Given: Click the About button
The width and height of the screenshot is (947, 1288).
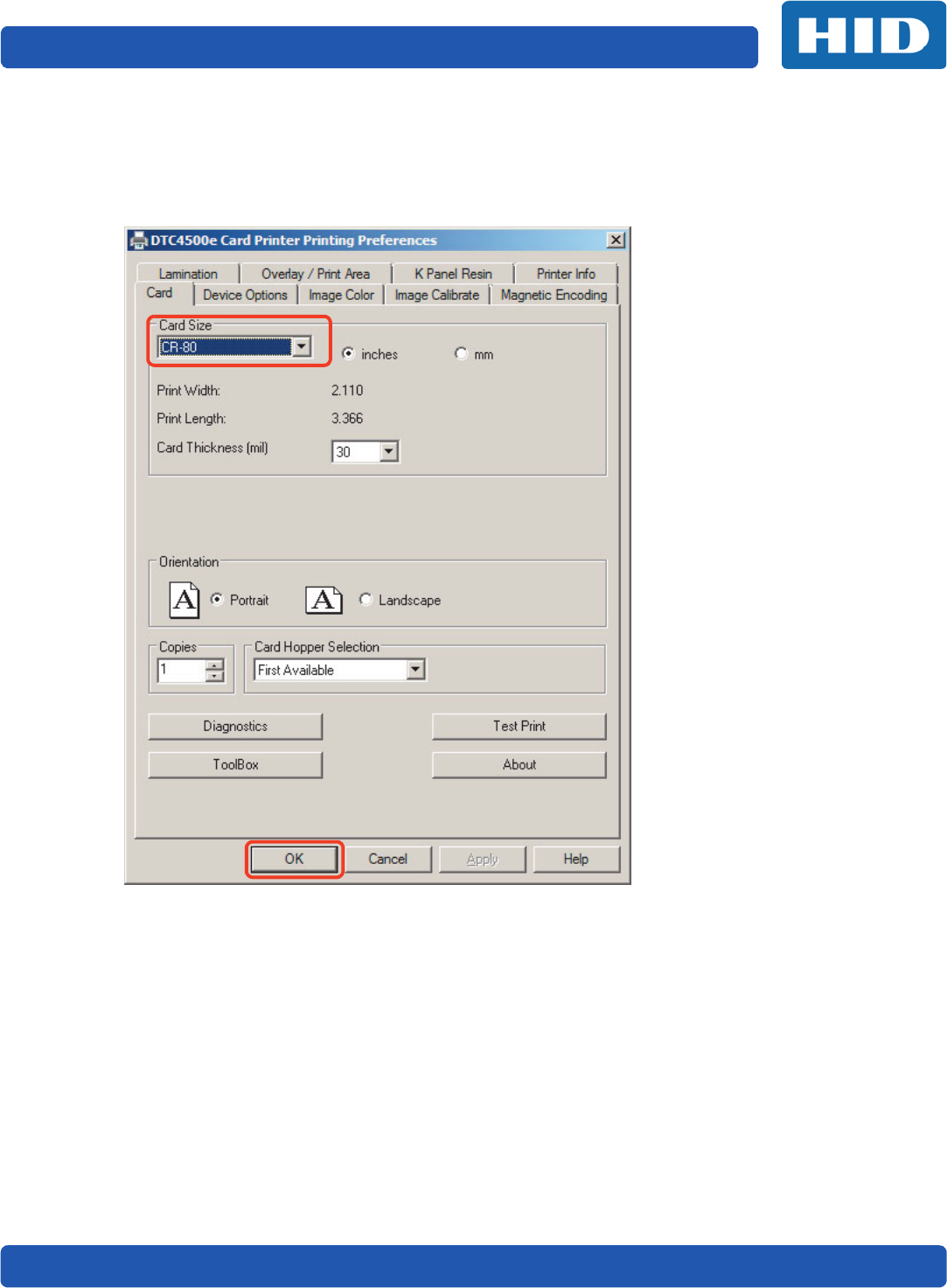Looking at the screenshot, I should [519, 765].
